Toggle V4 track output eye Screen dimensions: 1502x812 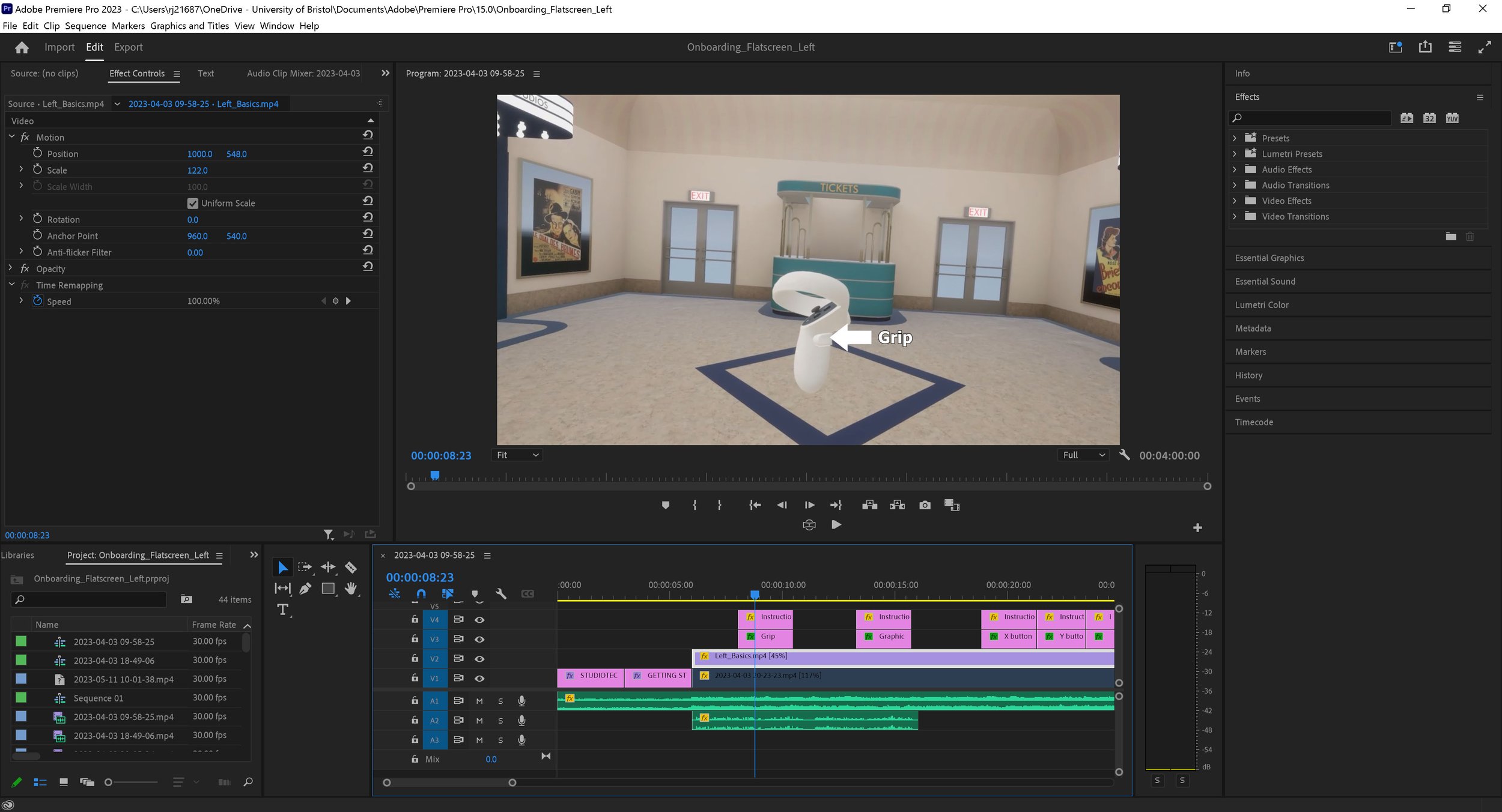(479, 620)
